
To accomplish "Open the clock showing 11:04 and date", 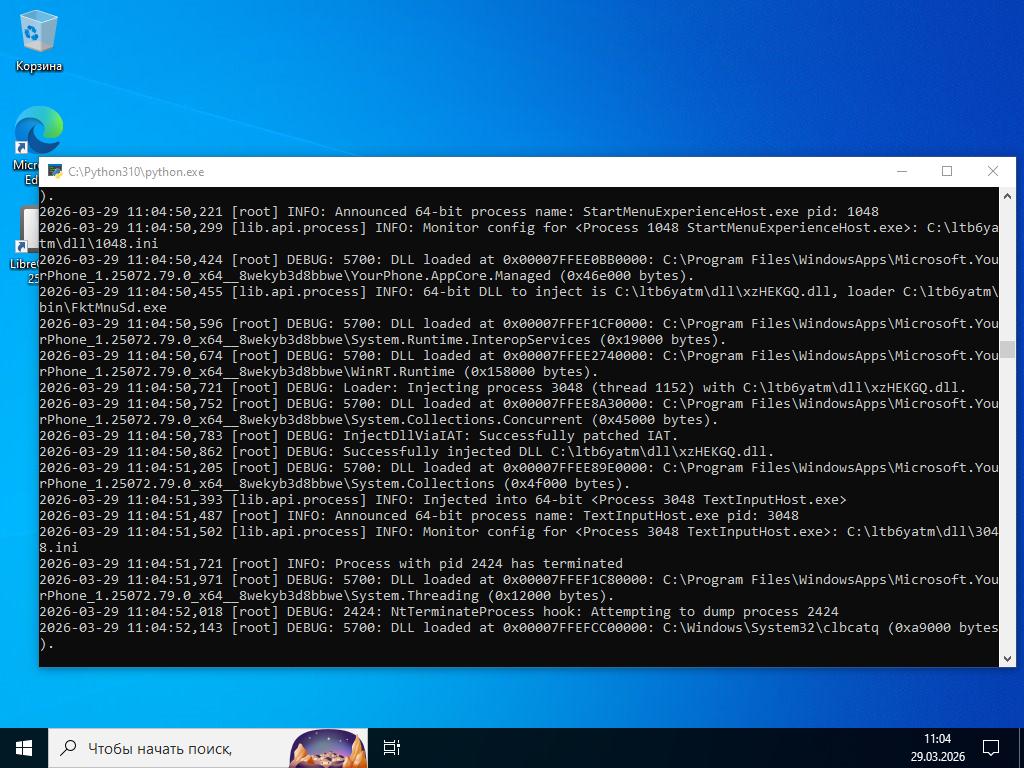I will pyautogui.click(x=937, y=747).
